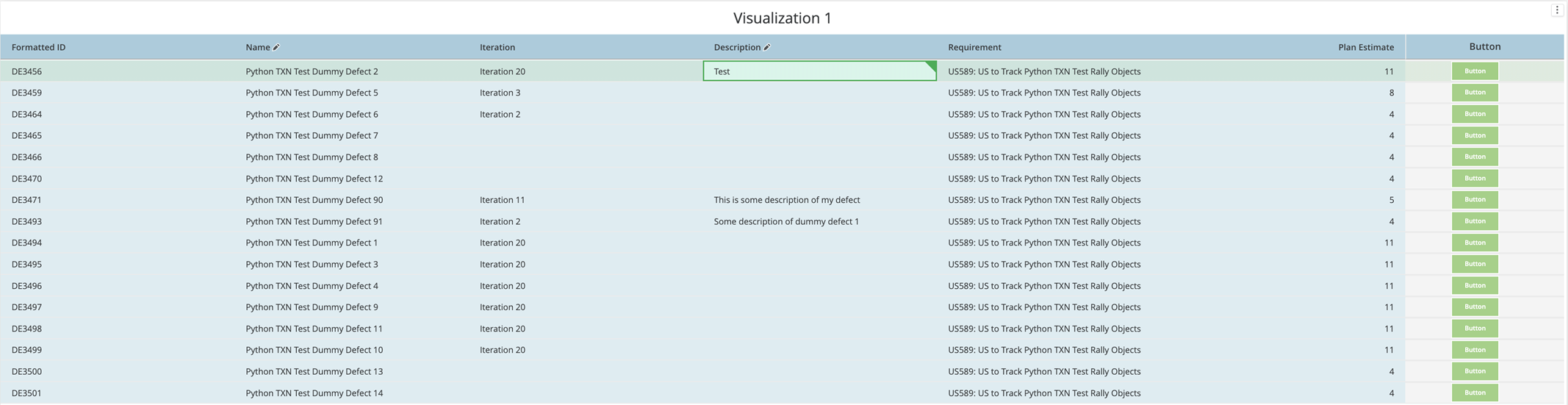
Task: Open the three-dot visualization options menu
Action: point(1556,10)
